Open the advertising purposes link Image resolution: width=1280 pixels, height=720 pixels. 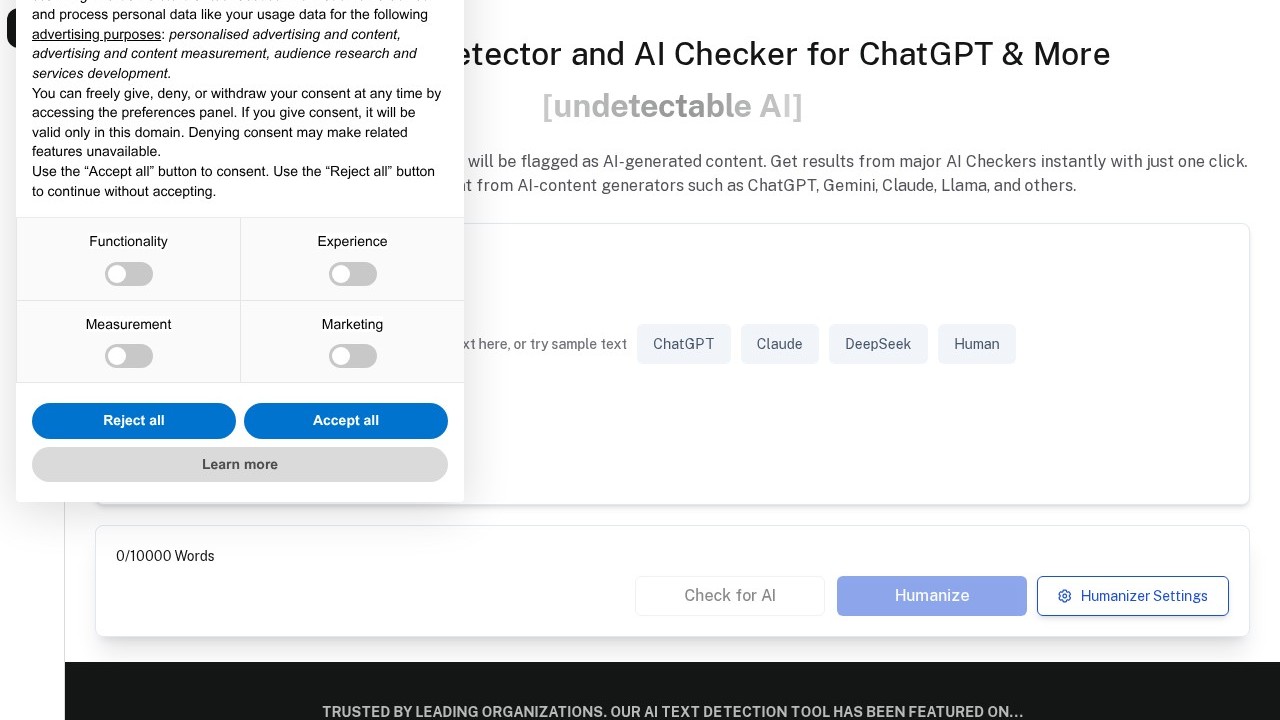(96, 34)
